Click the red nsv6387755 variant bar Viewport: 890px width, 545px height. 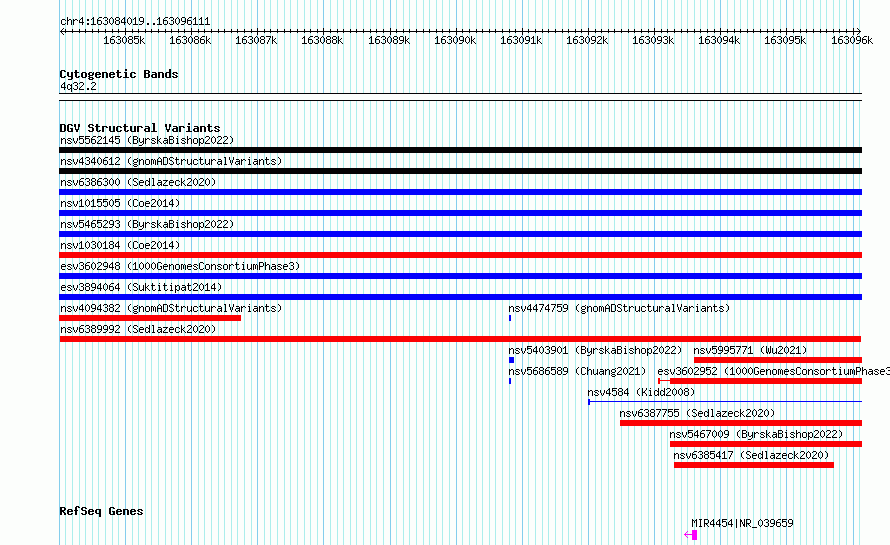[x=741, y=423]
